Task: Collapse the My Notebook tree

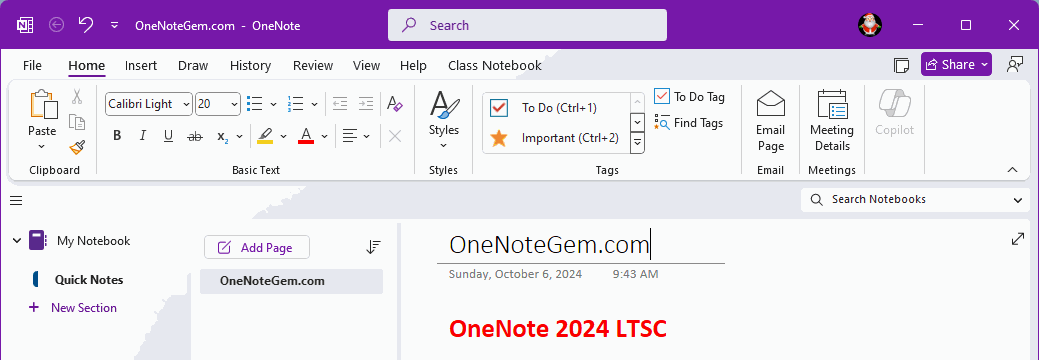Action: pyautogui.click(x=17, y=240)
